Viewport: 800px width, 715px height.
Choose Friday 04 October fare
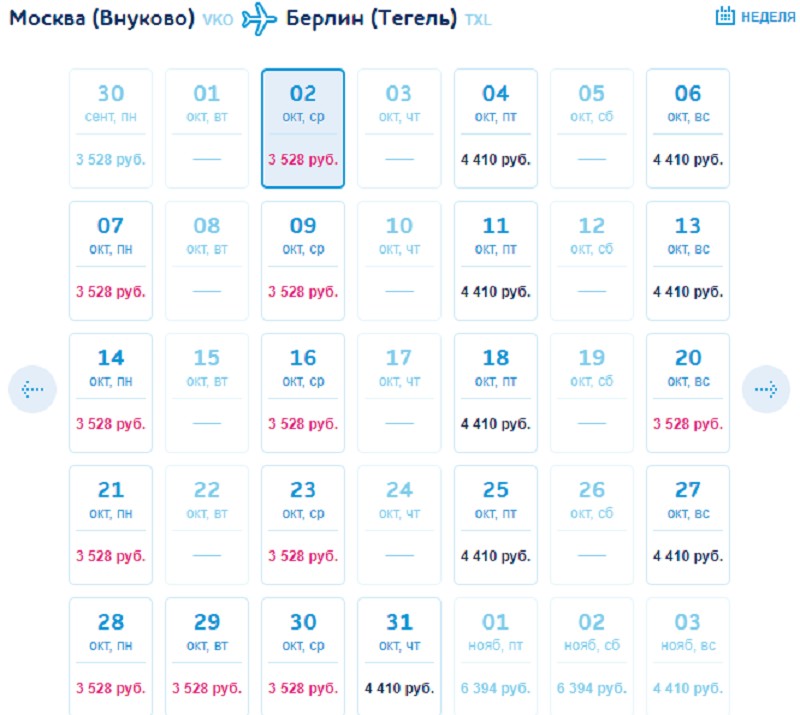[496, 128]
